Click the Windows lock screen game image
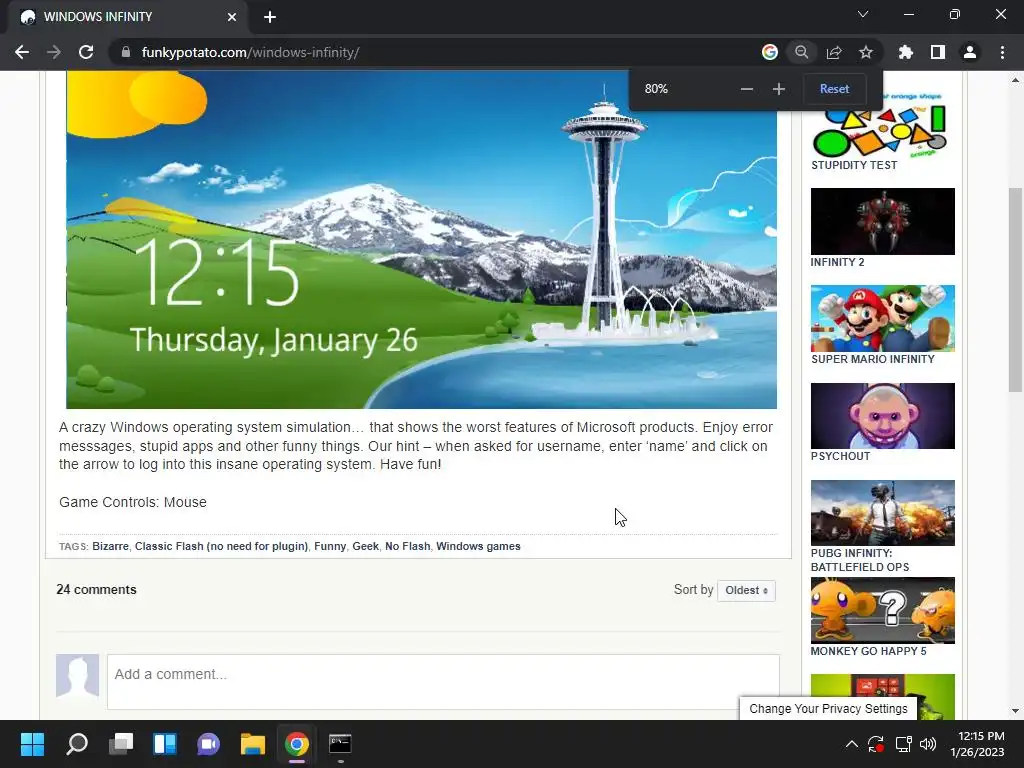Image resolution: width=1024 pixels, height=768 pixels. pyautogui.click(x=421, y=240)
